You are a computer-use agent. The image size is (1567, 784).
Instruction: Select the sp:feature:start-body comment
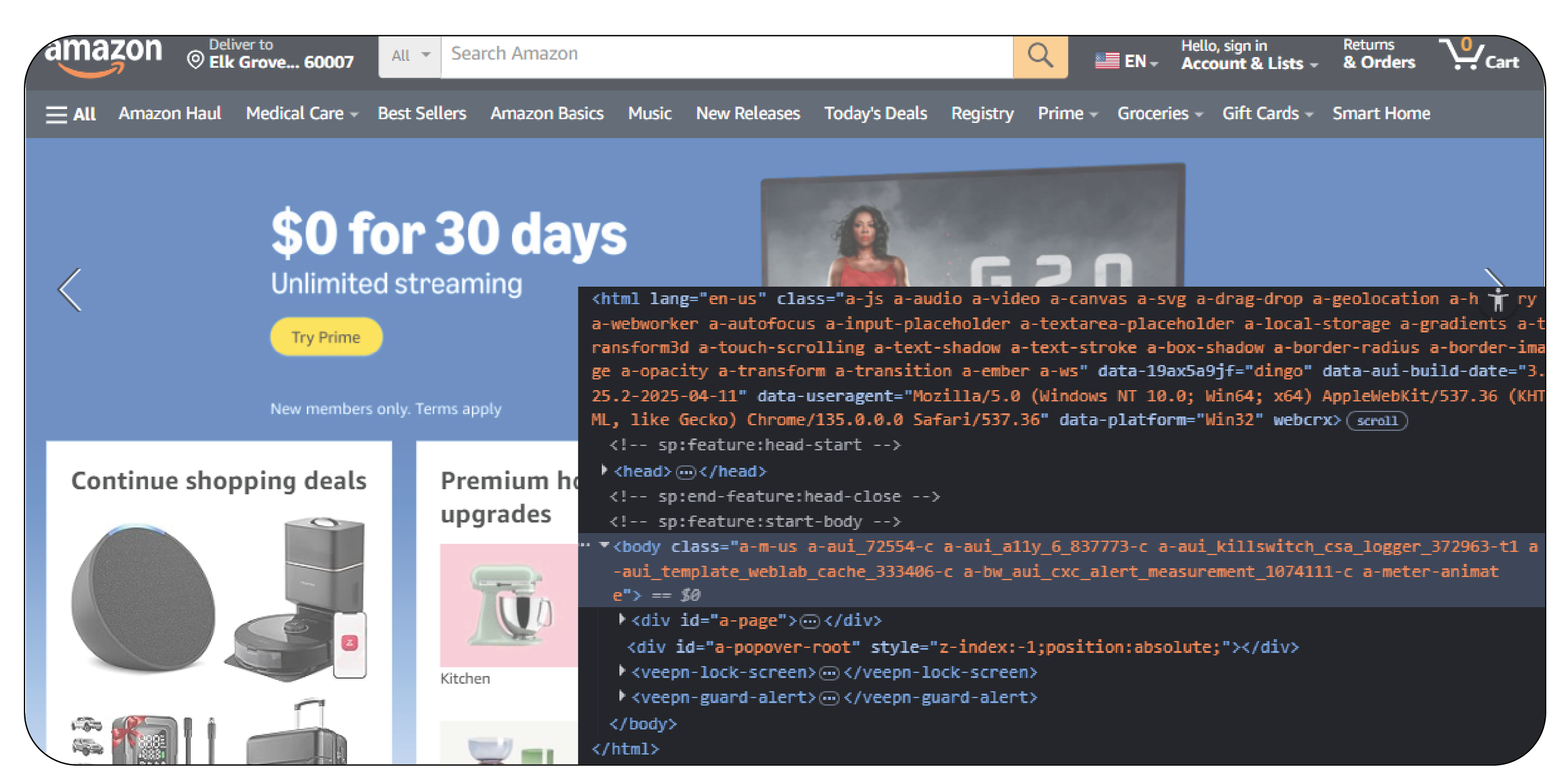point(756,522)
